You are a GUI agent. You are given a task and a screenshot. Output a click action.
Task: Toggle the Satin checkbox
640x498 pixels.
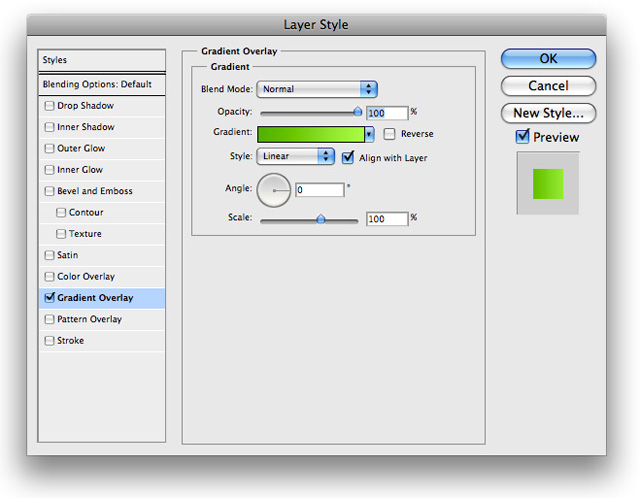point(49,255)
